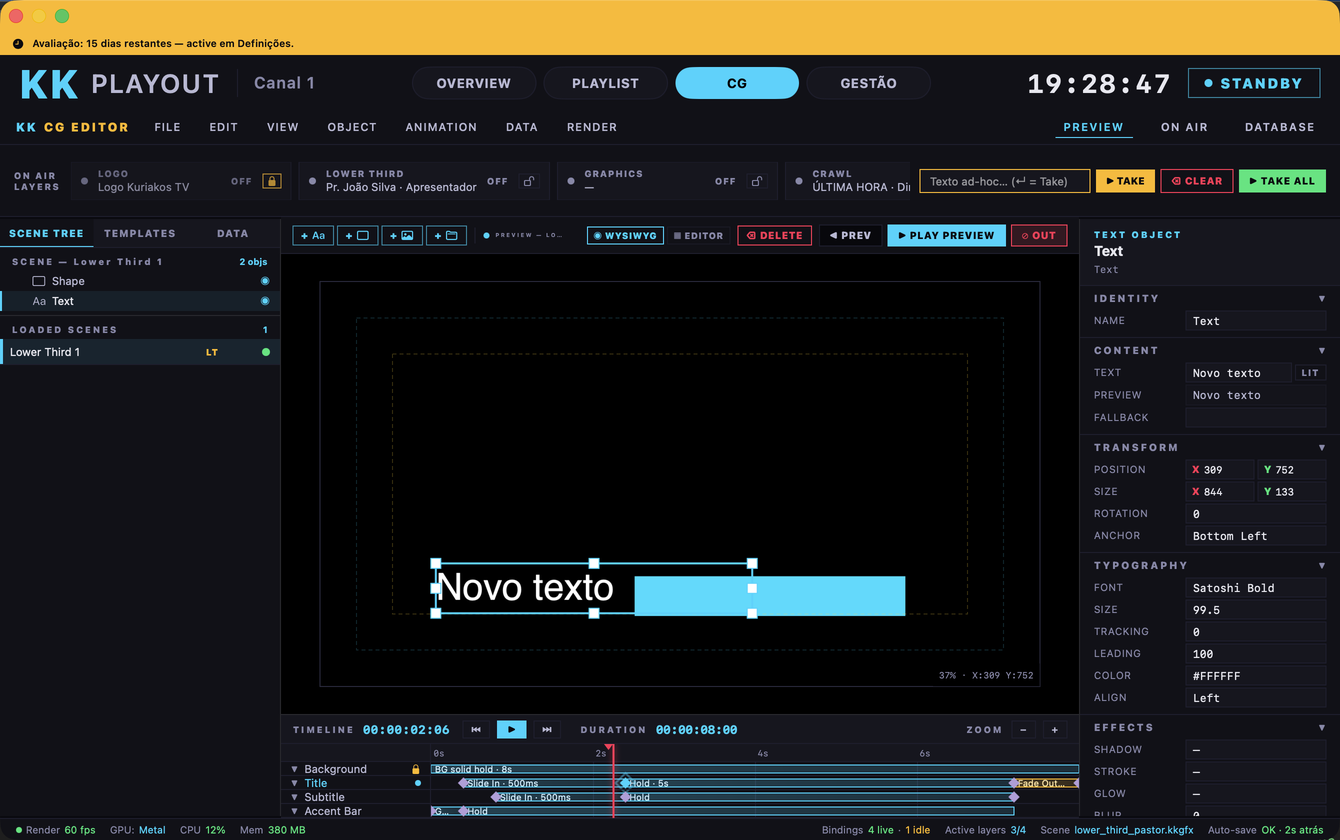Go to the PLAYLIST section
Screen dimensions: 1340x840
(605, 83)
